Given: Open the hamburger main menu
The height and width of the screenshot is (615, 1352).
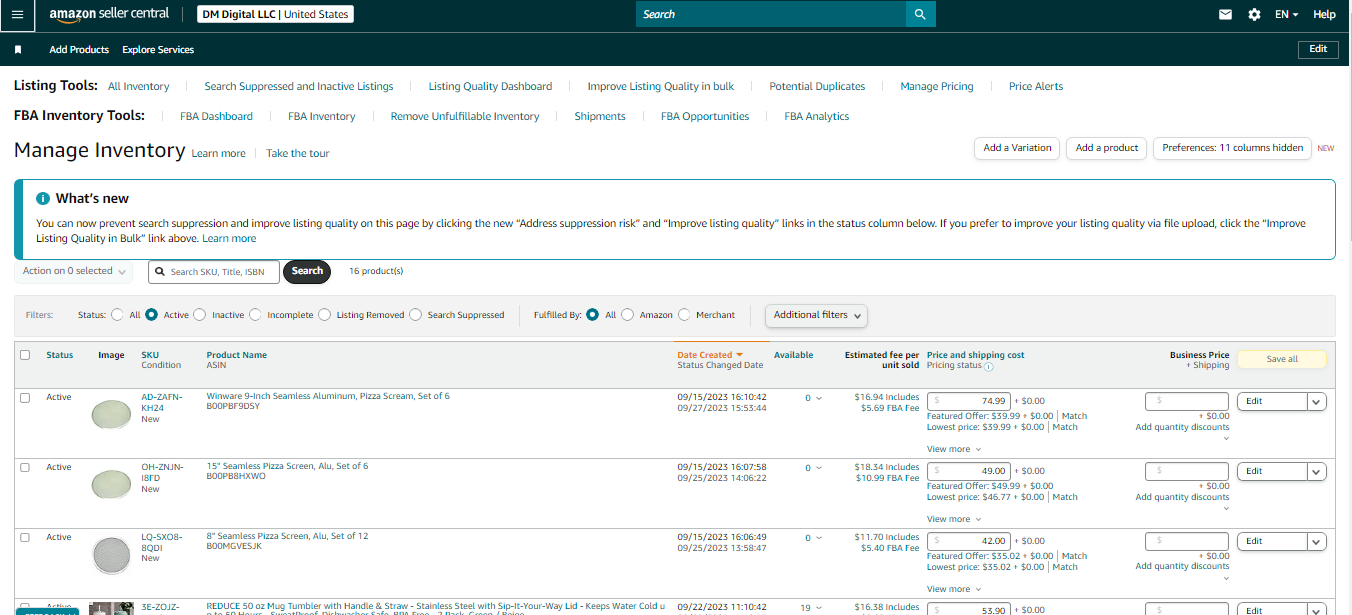Looking at the screenshot, I should click(x=17, y=15).
